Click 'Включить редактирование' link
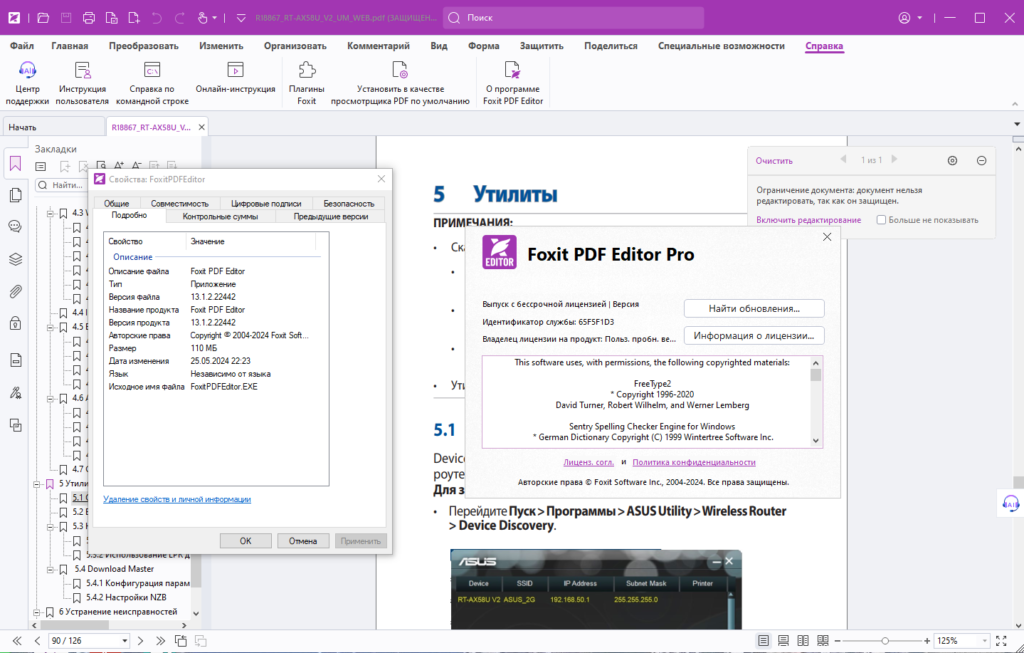The width and height of the screenshot is (1024, 653). click(808, 220)
